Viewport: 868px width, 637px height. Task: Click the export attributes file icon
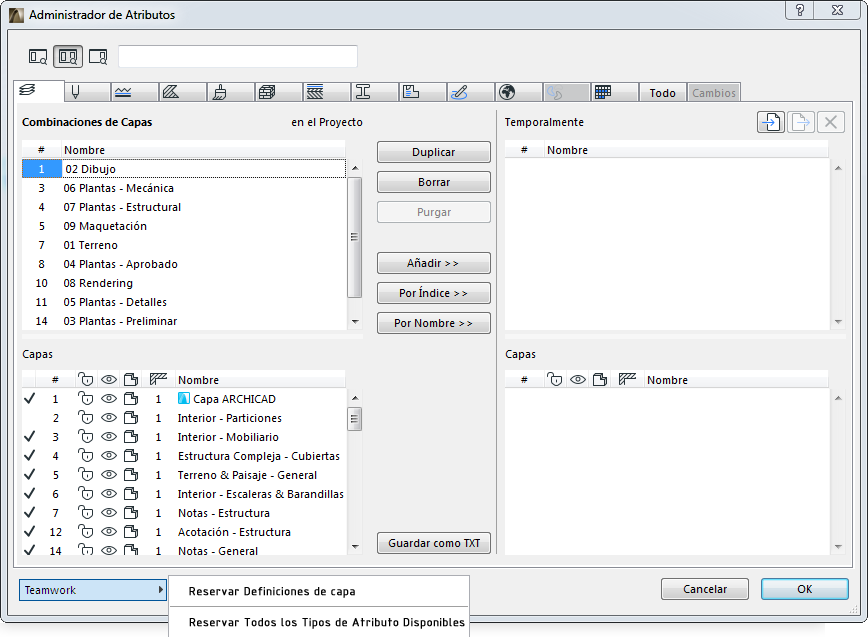(x=800, y=122)
